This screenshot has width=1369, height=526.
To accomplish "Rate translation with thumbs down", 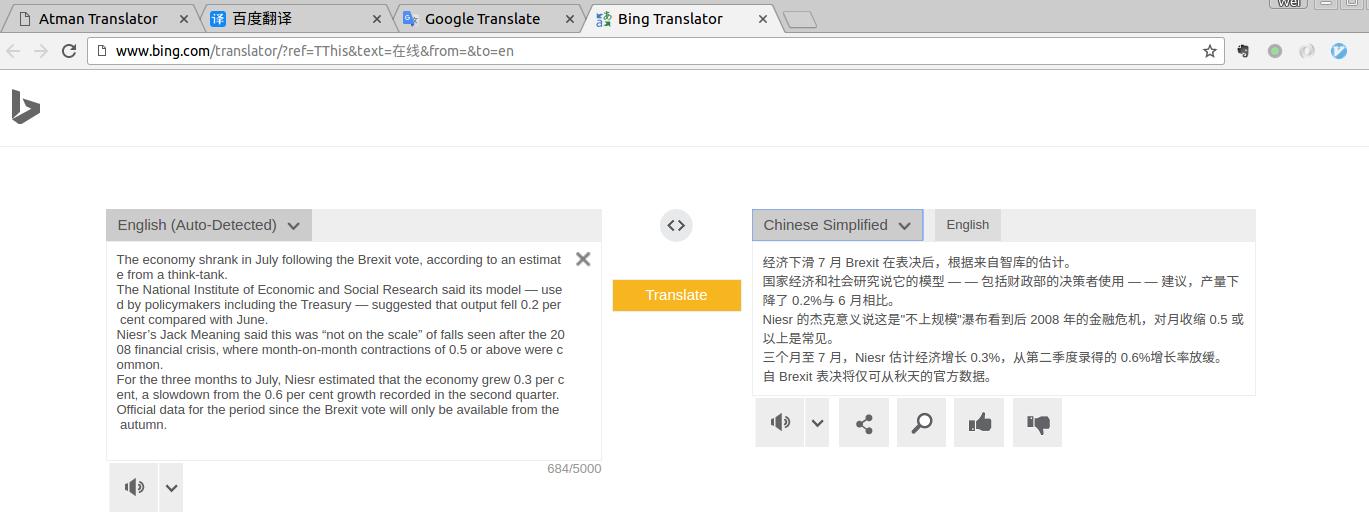I will coord(1038,423).
